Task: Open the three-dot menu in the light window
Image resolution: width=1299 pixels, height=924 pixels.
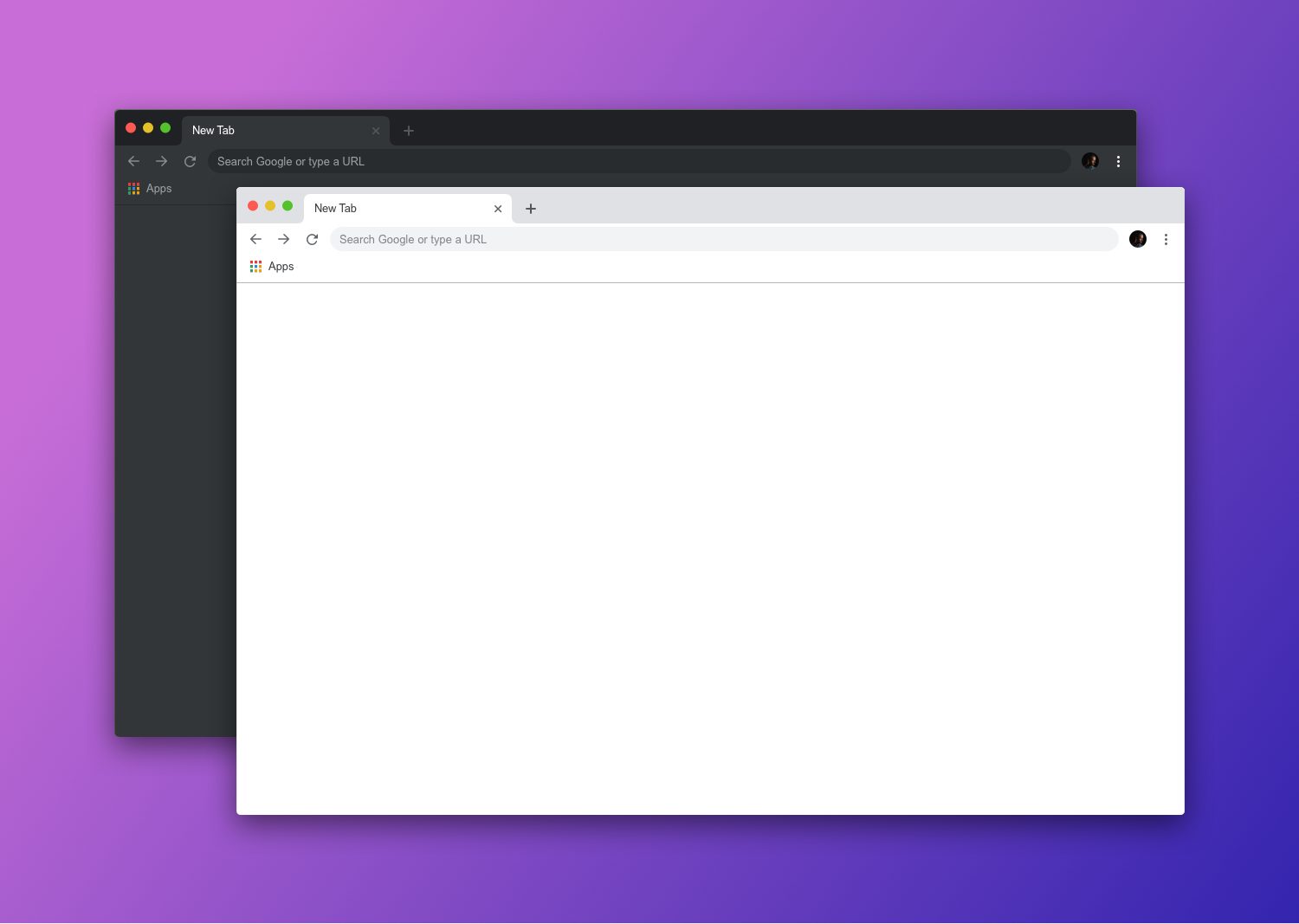Action: click(1166, 239)
